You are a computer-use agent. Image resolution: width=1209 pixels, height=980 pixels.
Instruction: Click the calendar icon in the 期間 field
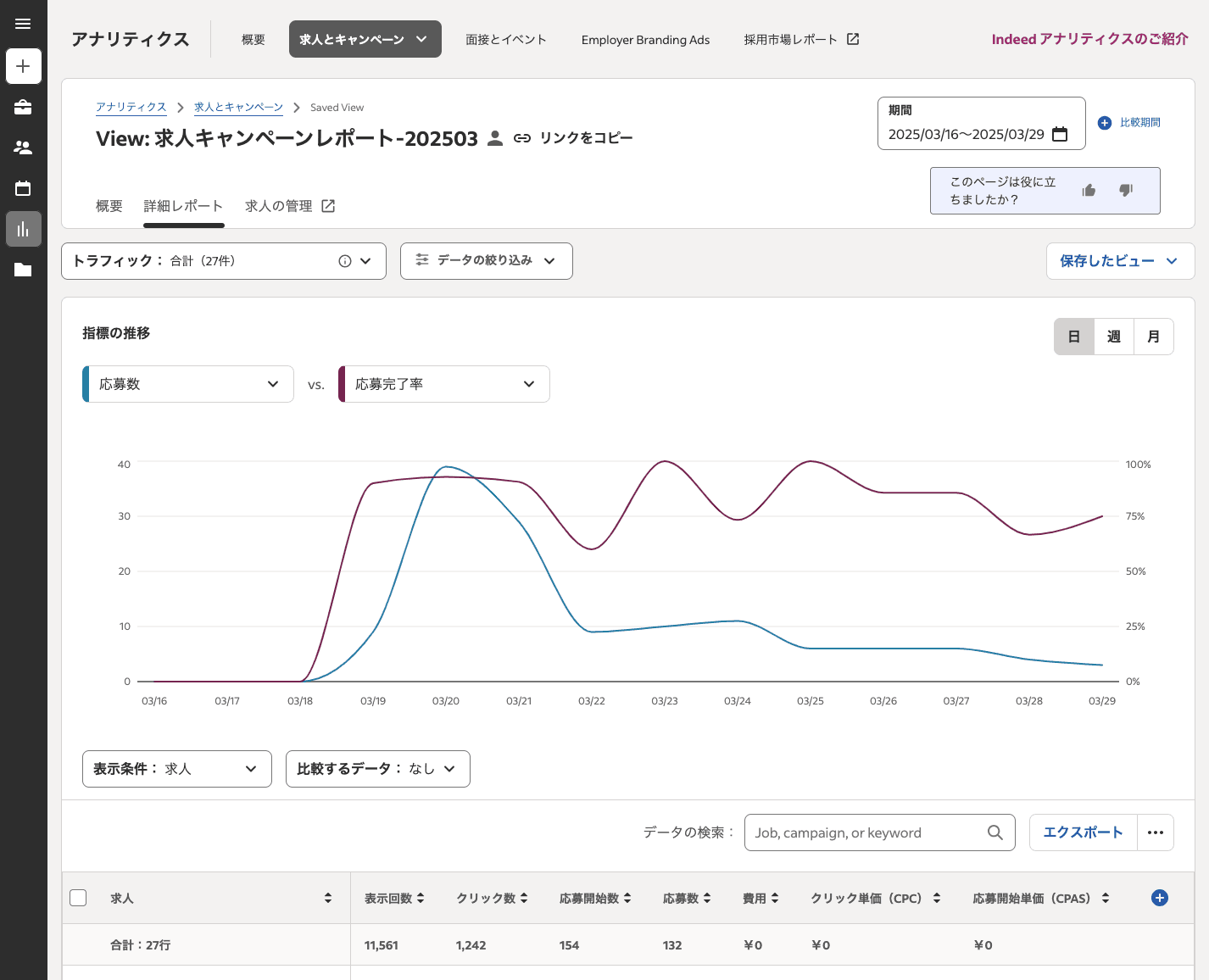coord(1060,134)
